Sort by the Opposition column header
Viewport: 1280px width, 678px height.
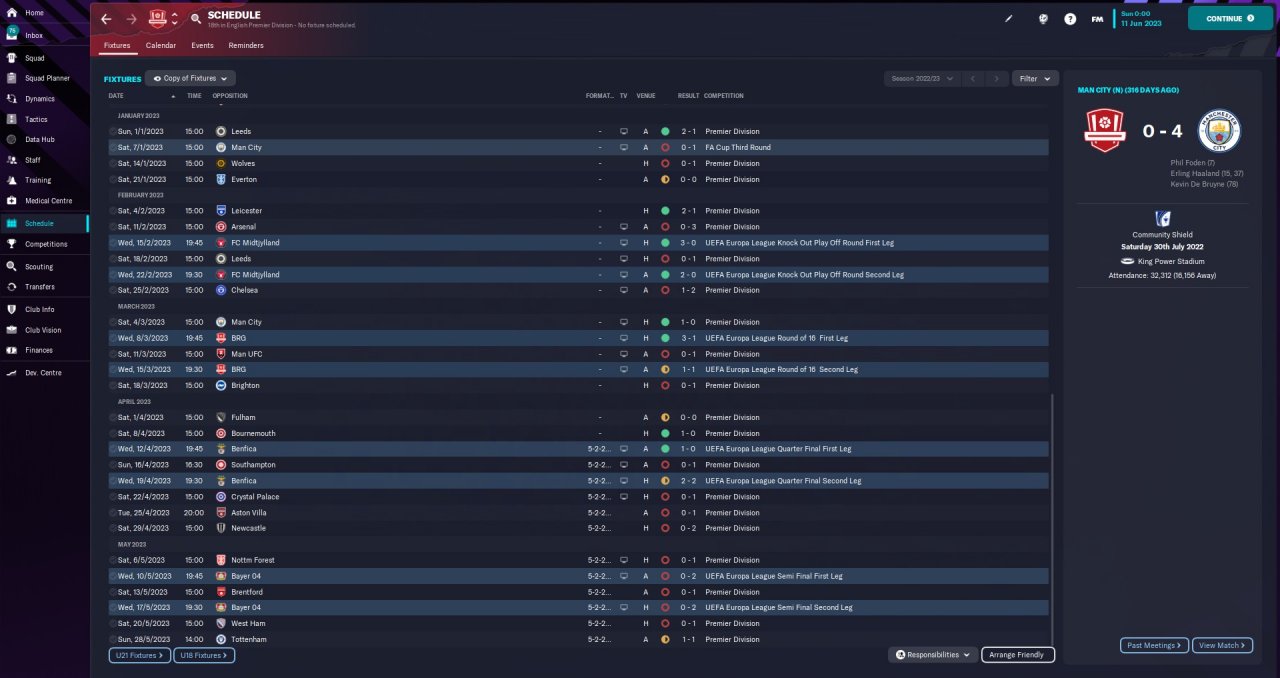point(230,96)
